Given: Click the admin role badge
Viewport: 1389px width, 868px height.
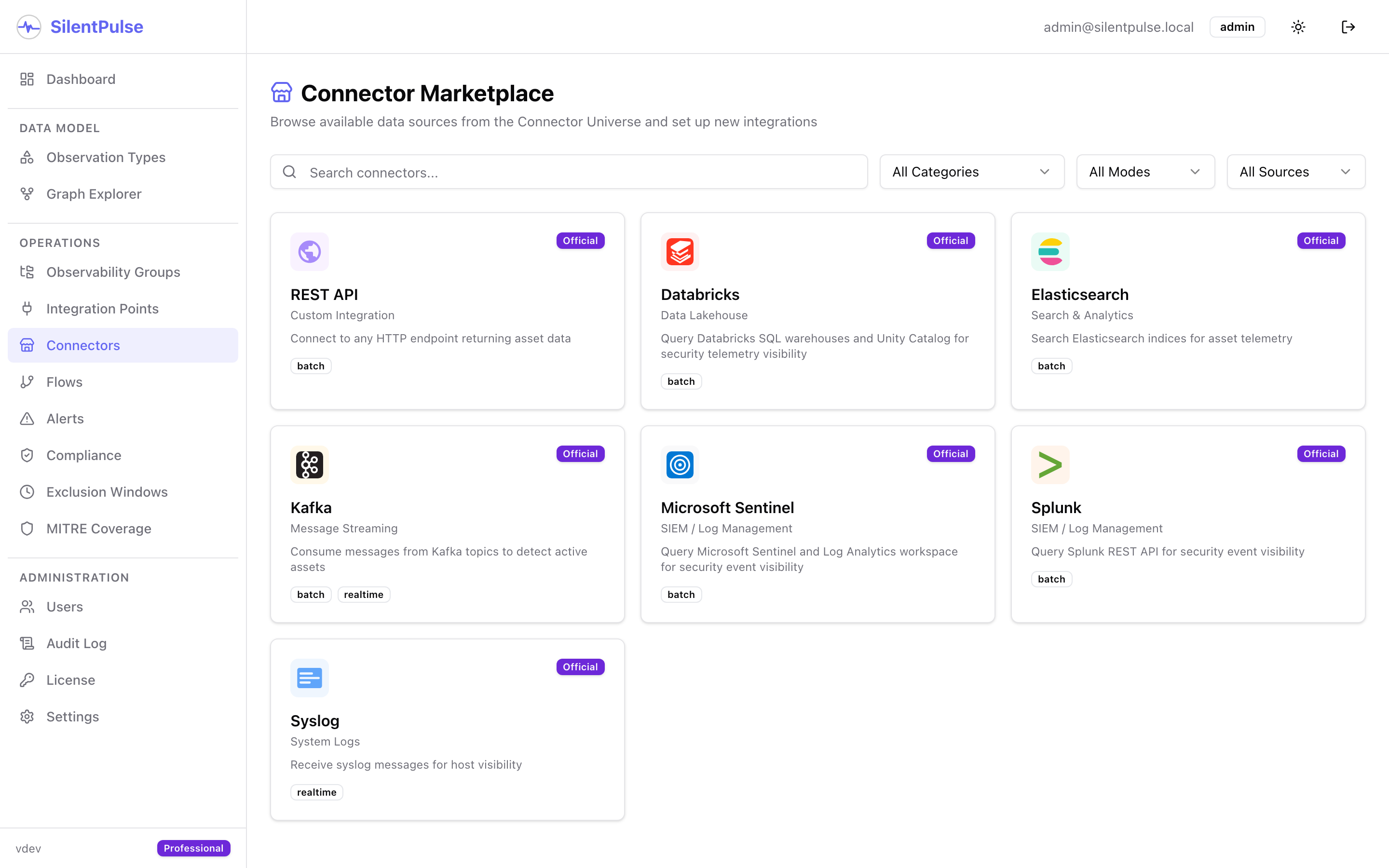Looking at the screenshot, I should click(x=1237, y=27).
